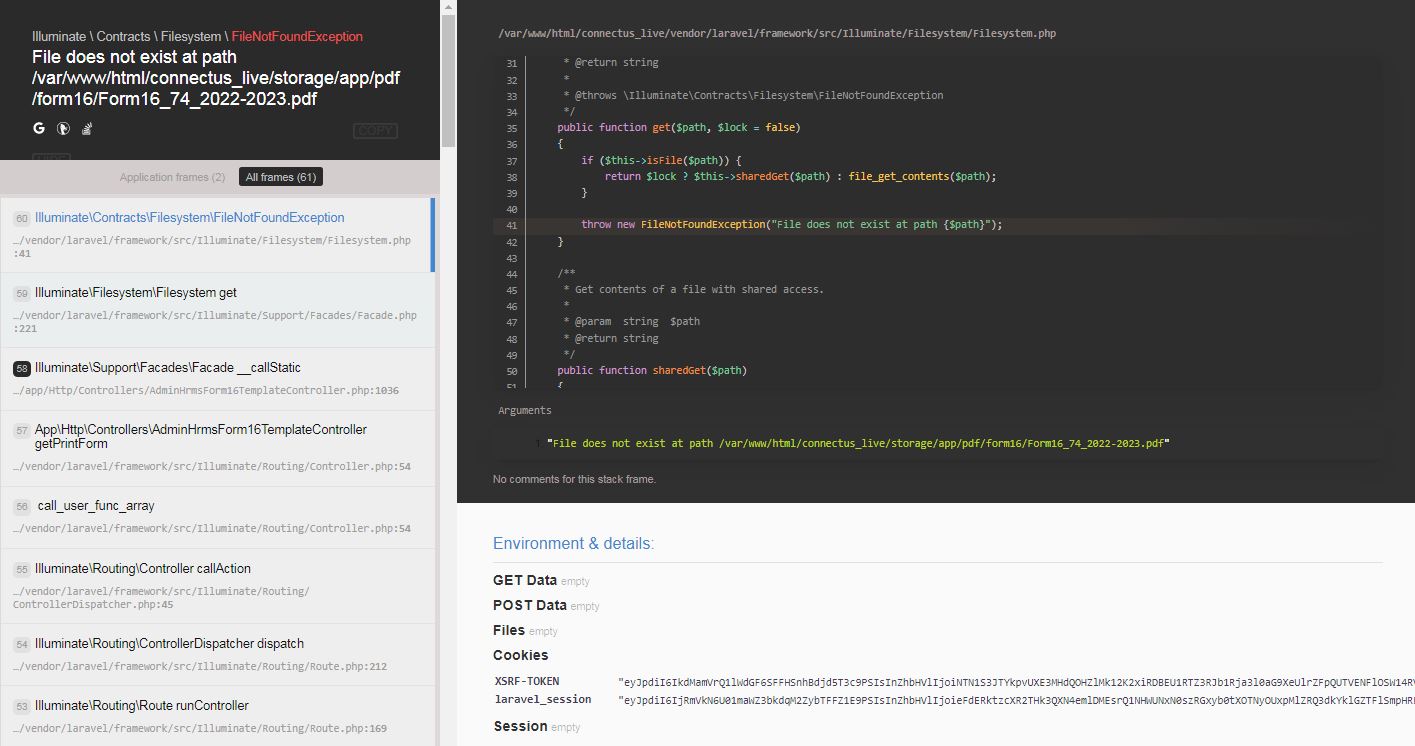Viewport: 1415px width, 746px height.
Task: Click the POST Data section label
Action: tap(530, 605)
